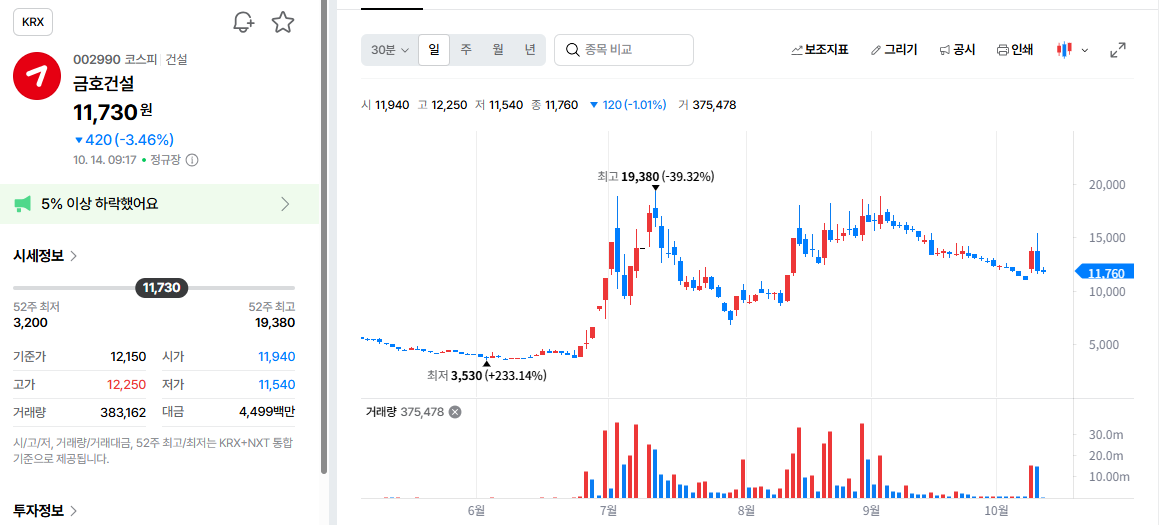Image resolution: width=1160 pixels, height=525 pixels.
Task: Click the 거래량 375,478 indicator label
Action: pos(405,412)
